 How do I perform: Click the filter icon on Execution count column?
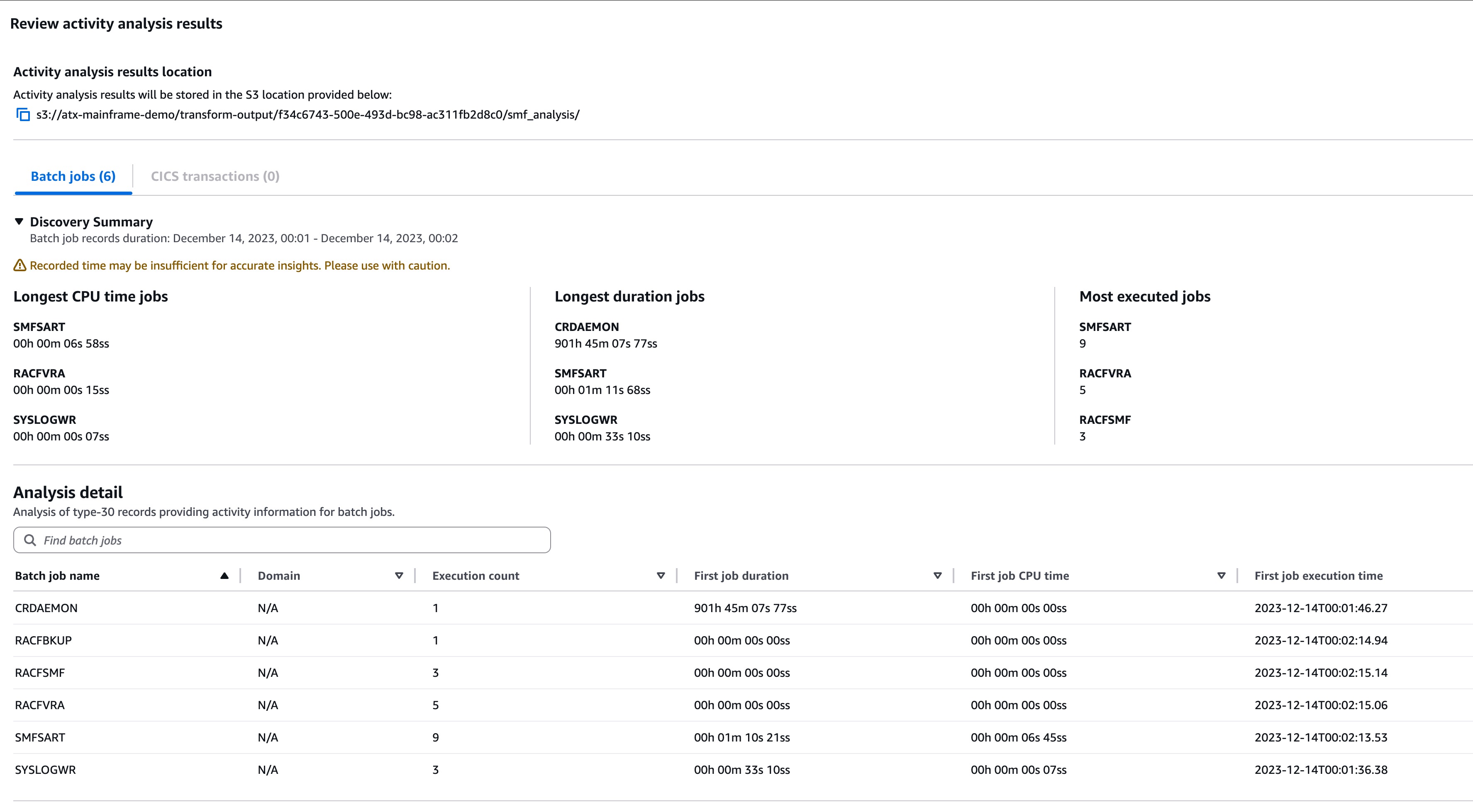tap(661, 576)
